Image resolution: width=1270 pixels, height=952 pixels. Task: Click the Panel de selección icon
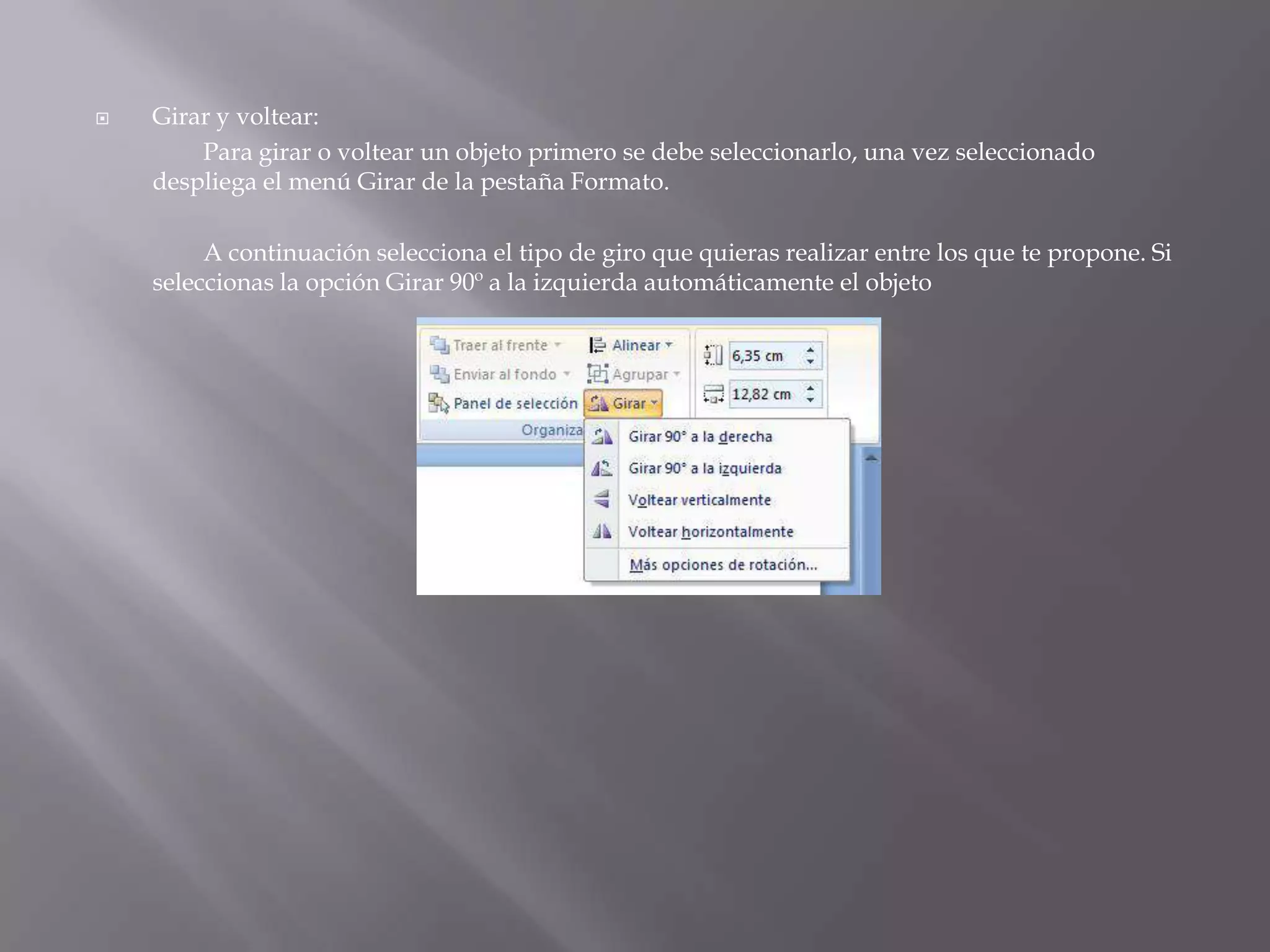point(438,403)
